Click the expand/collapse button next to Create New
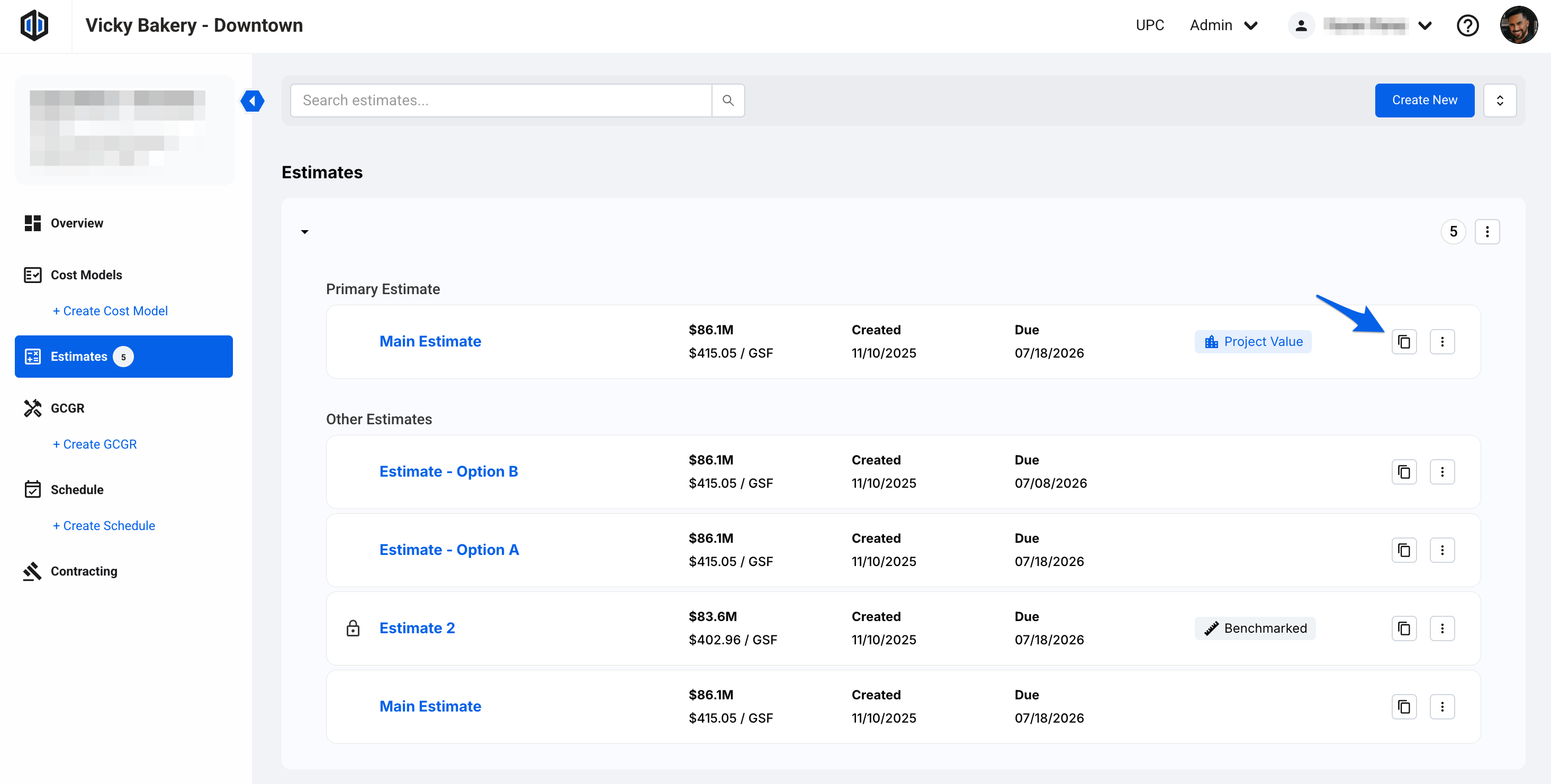The image size is (1551, 784). coord(1499,101)
